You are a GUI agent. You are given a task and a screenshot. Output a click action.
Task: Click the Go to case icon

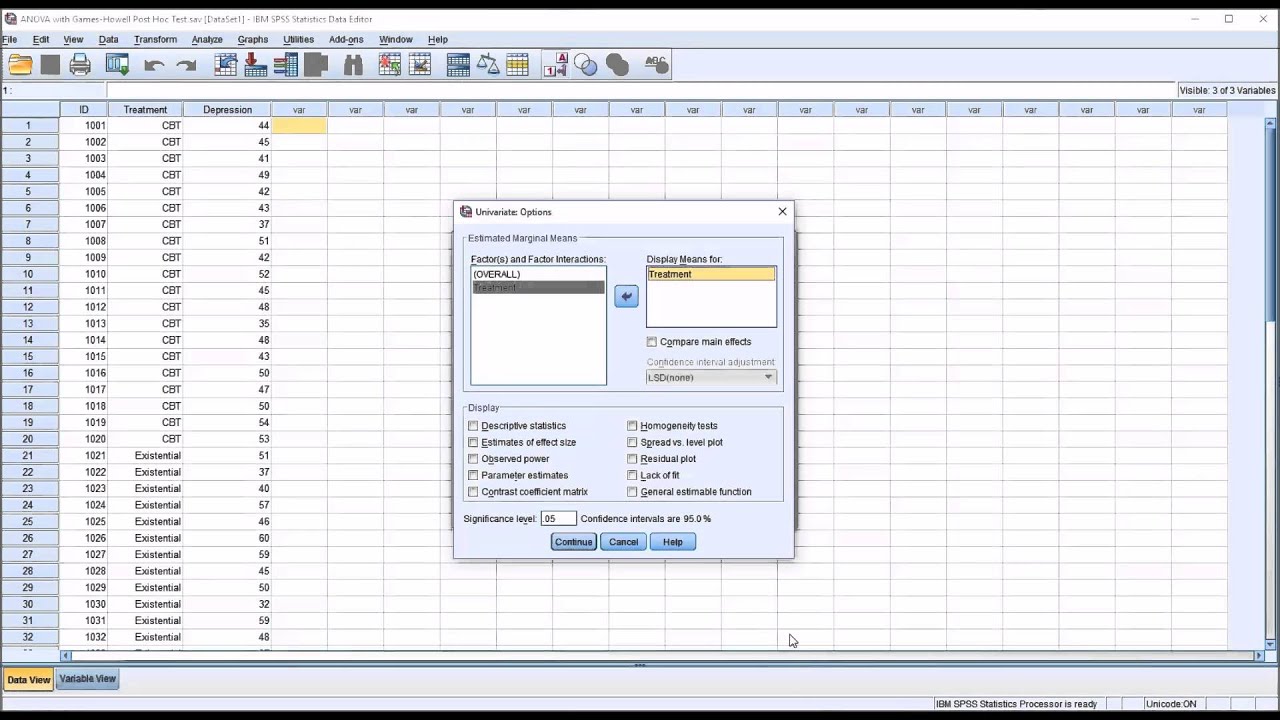coord(226,65)
